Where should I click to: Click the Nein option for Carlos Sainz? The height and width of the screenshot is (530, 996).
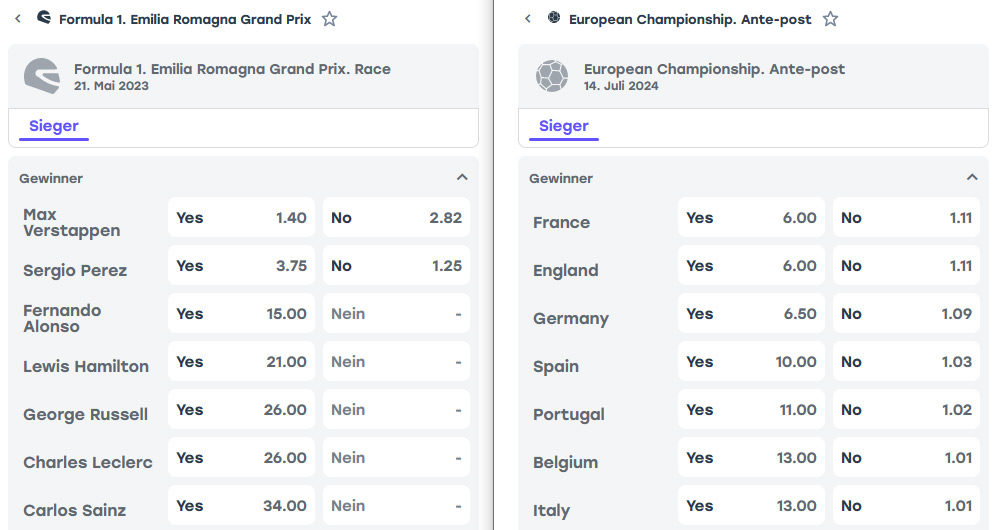pos(396,506)
